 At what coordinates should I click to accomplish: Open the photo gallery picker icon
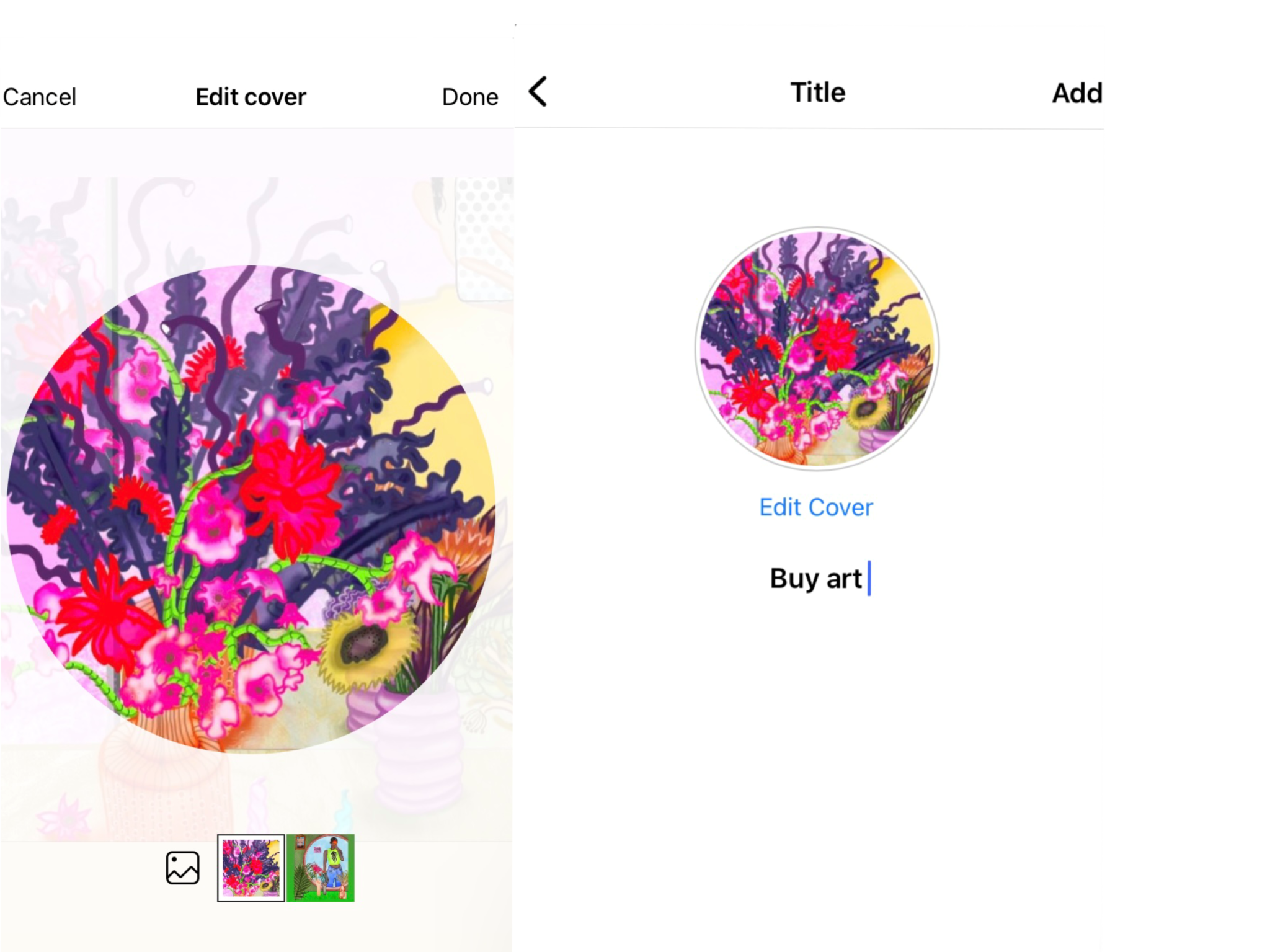click(182, 867)
